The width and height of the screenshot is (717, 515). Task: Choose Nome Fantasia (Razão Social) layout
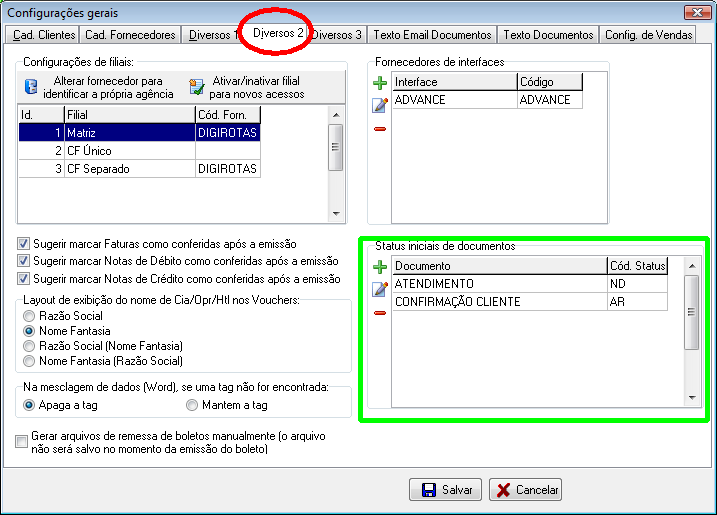click(29, 361)
